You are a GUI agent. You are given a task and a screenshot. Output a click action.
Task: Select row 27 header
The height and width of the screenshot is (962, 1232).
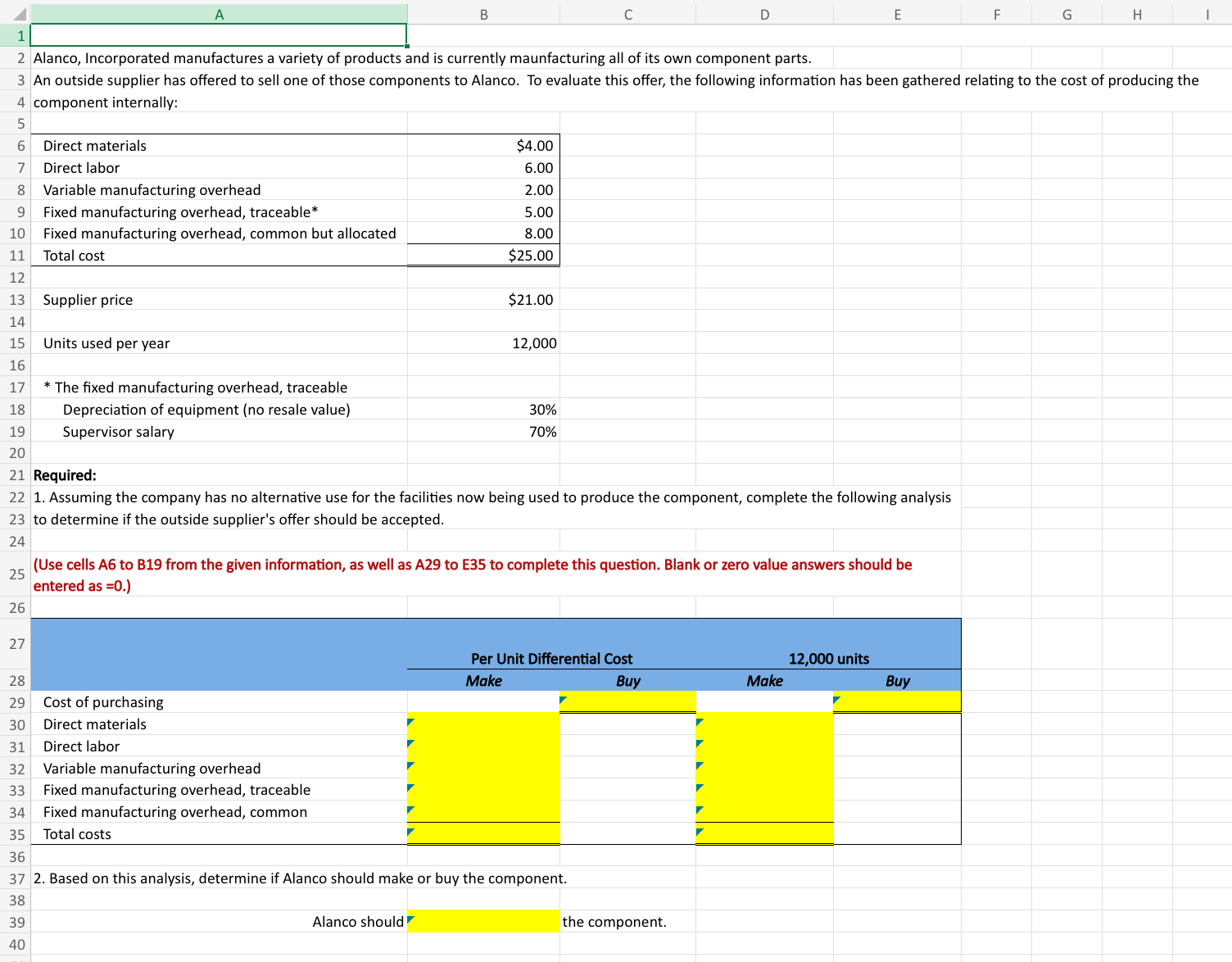[16, 644]
